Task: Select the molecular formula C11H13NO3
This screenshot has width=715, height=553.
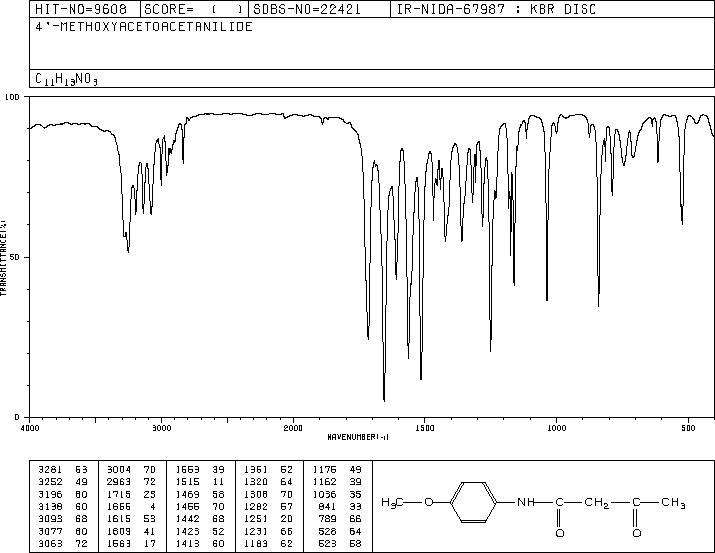Action: [x=66, y=79]
